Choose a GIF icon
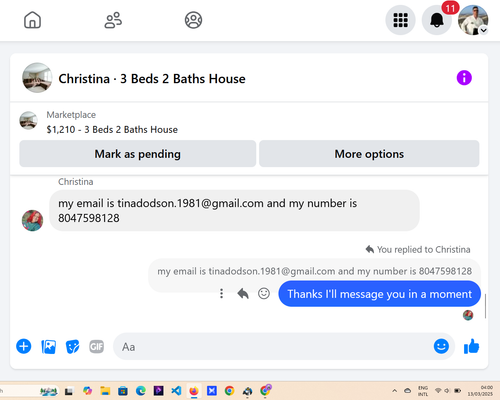Image resolution: width=500 pixels, height=400 pixels. click(97, 347)
